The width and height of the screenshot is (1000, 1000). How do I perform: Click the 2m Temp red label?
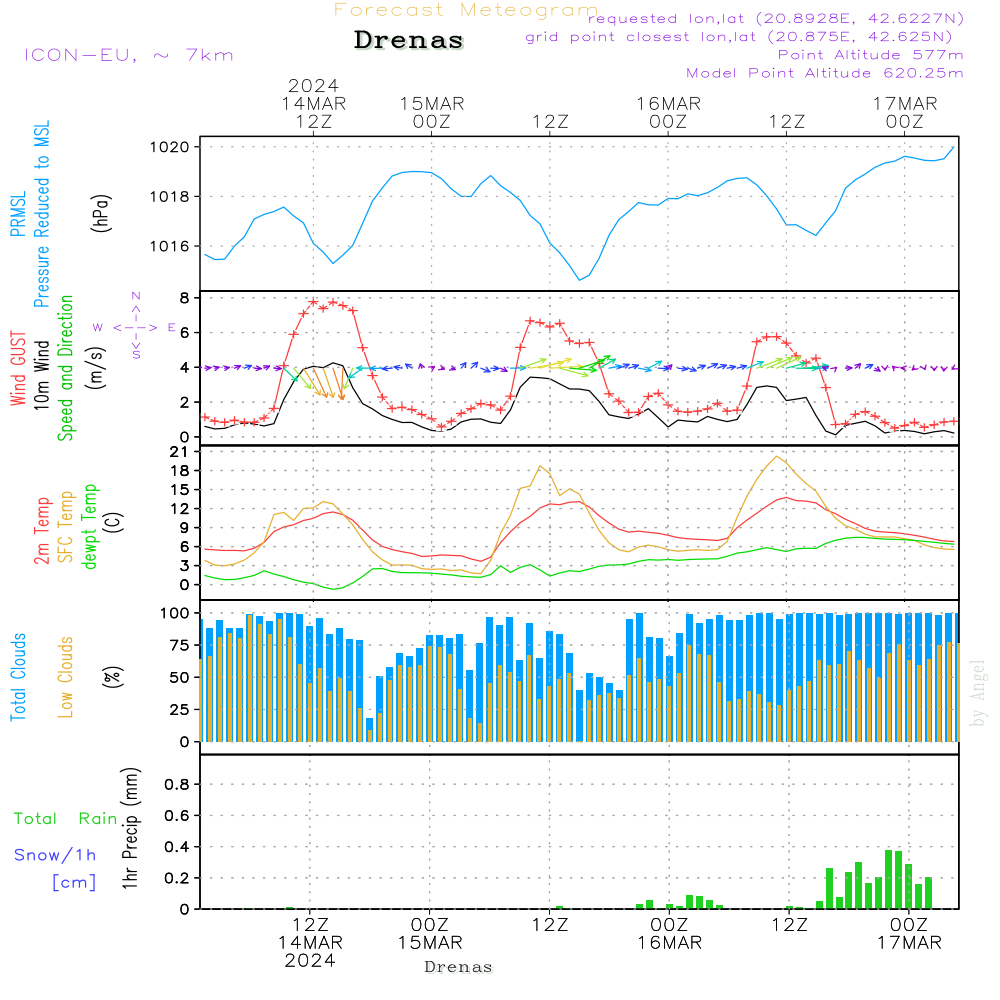[x=41, y=531]
